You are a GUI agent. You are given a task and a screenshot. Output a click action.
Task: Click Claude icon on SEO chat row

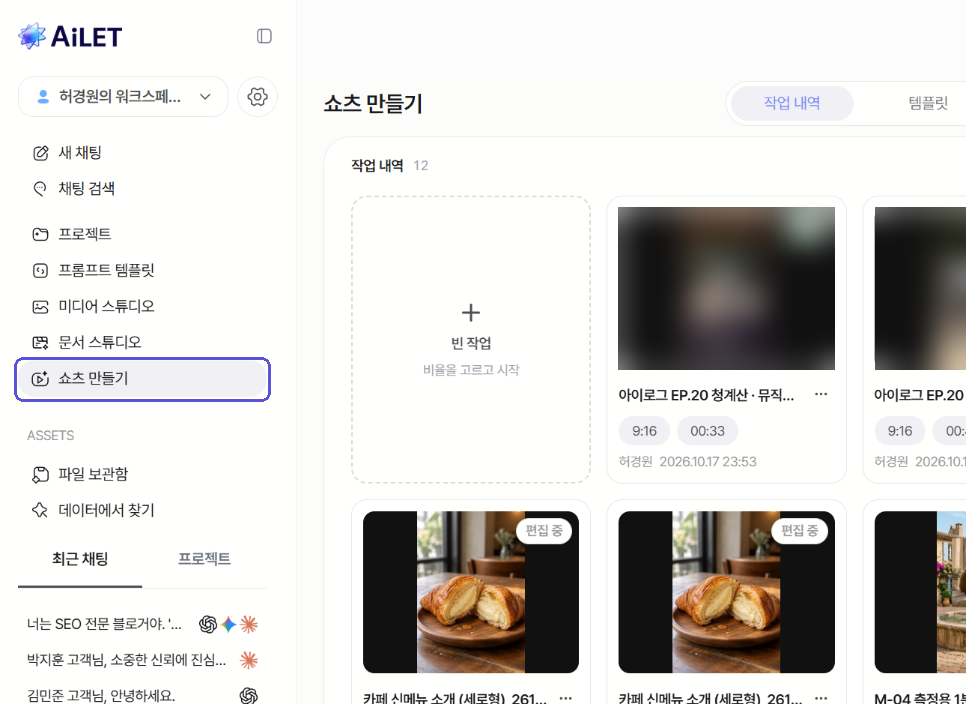click(x=249, y=625)
